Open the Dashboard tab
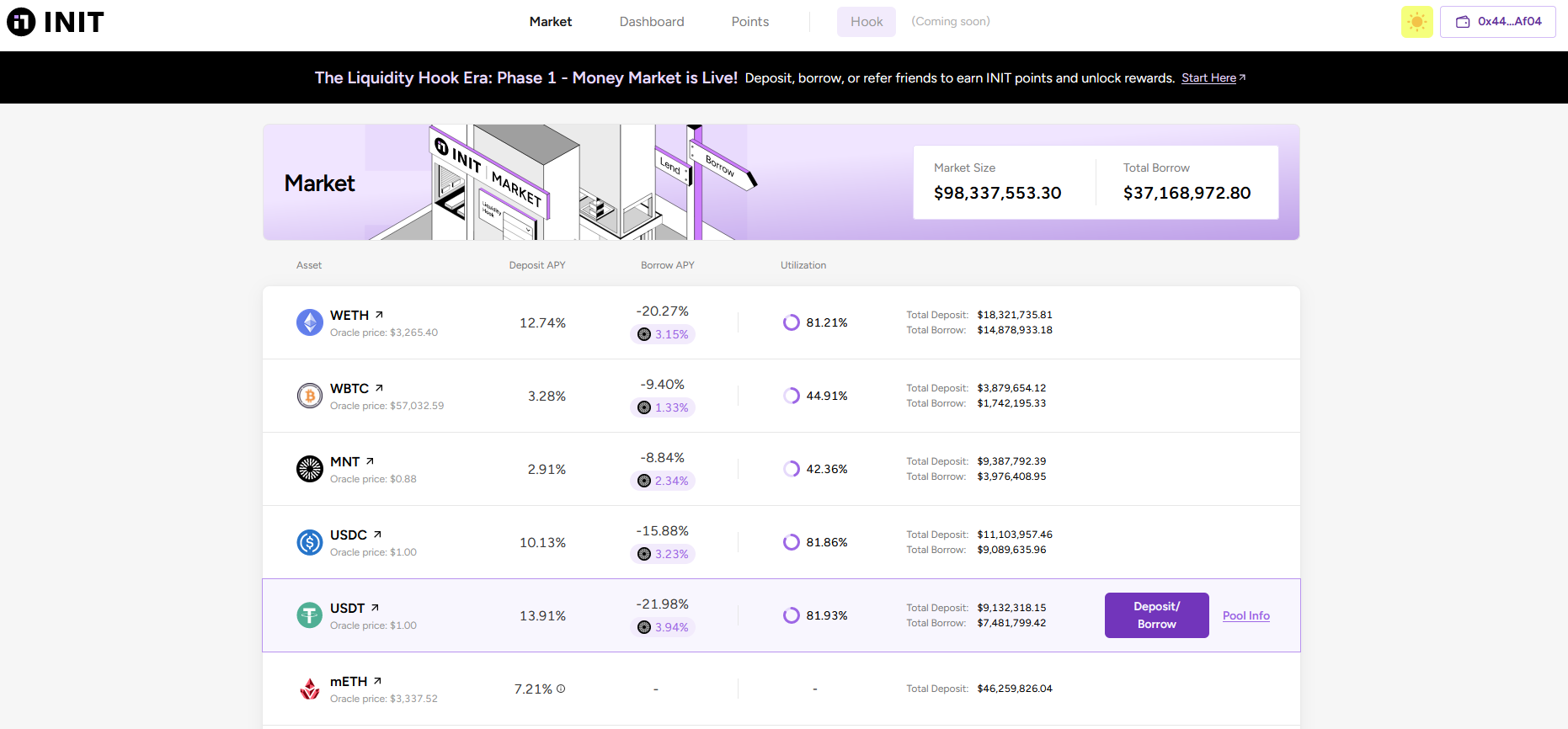 [x=652, y=22]
